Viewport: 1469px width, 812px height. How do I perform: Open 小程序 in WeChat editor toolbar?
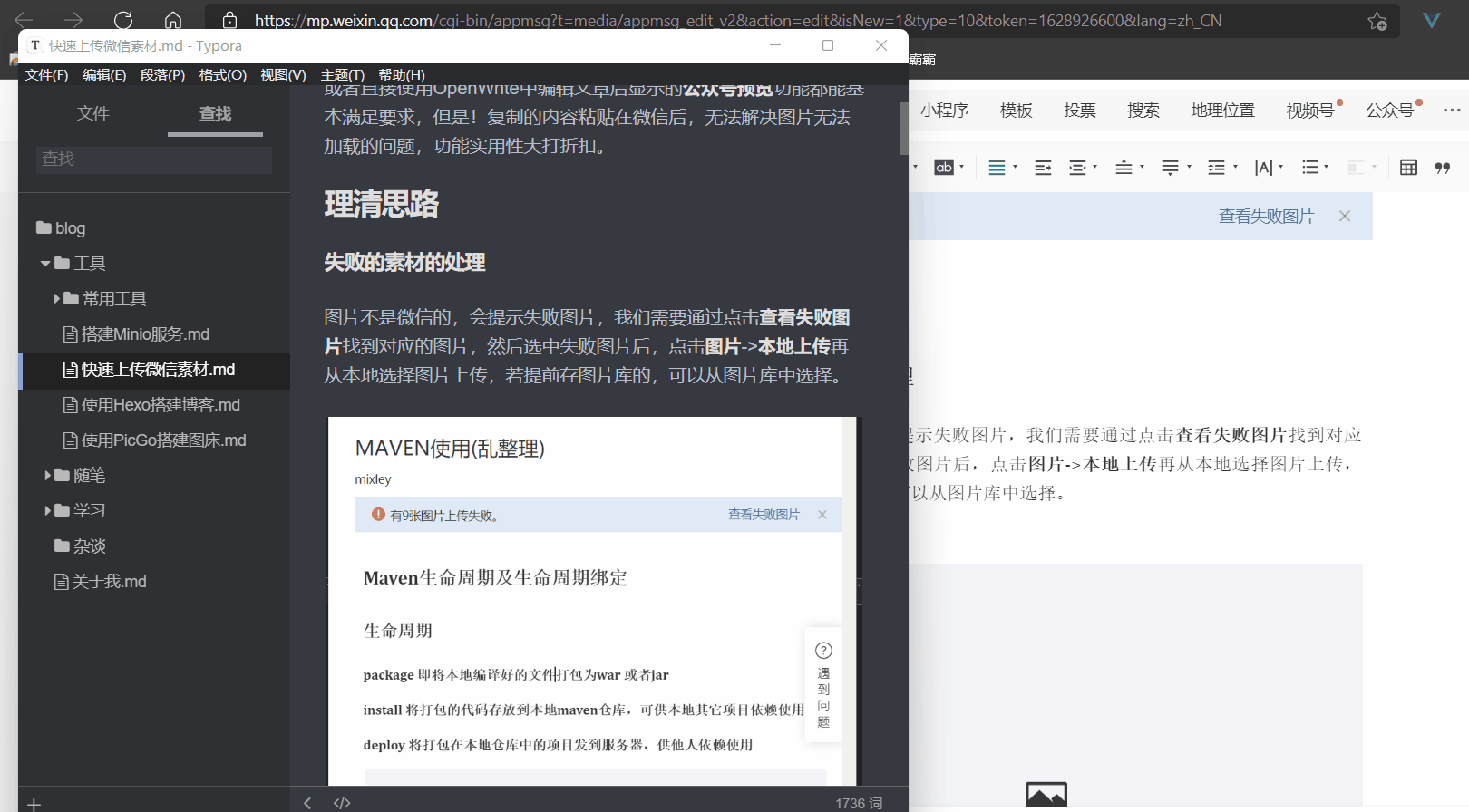pyautogui.click(x=944, y=110)
